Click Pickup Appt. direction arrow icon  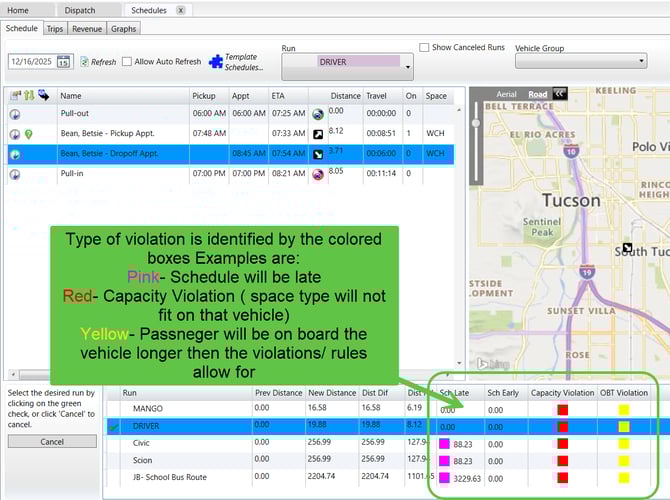[x=318, y=134]
